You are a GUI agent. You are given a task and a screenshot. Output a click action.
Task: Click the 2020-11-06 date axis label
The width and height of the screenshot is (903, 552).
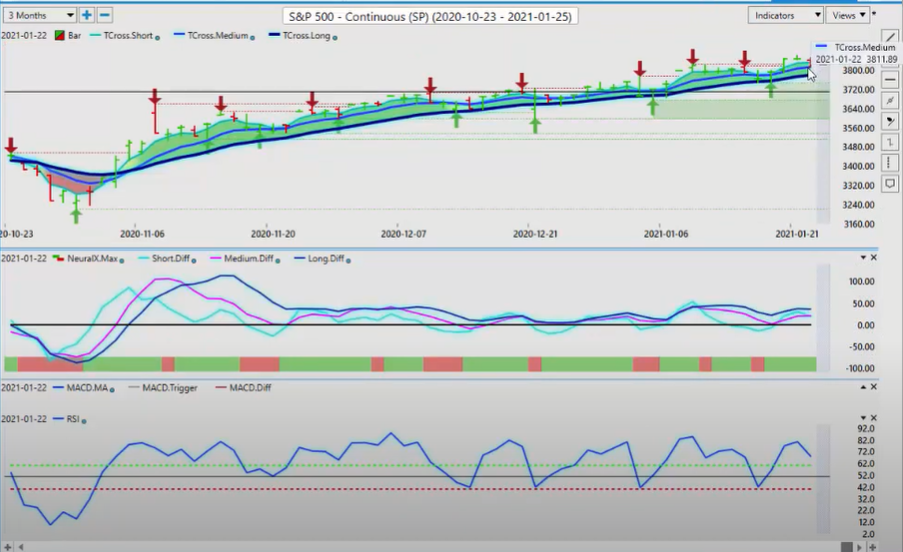(142, 234)
